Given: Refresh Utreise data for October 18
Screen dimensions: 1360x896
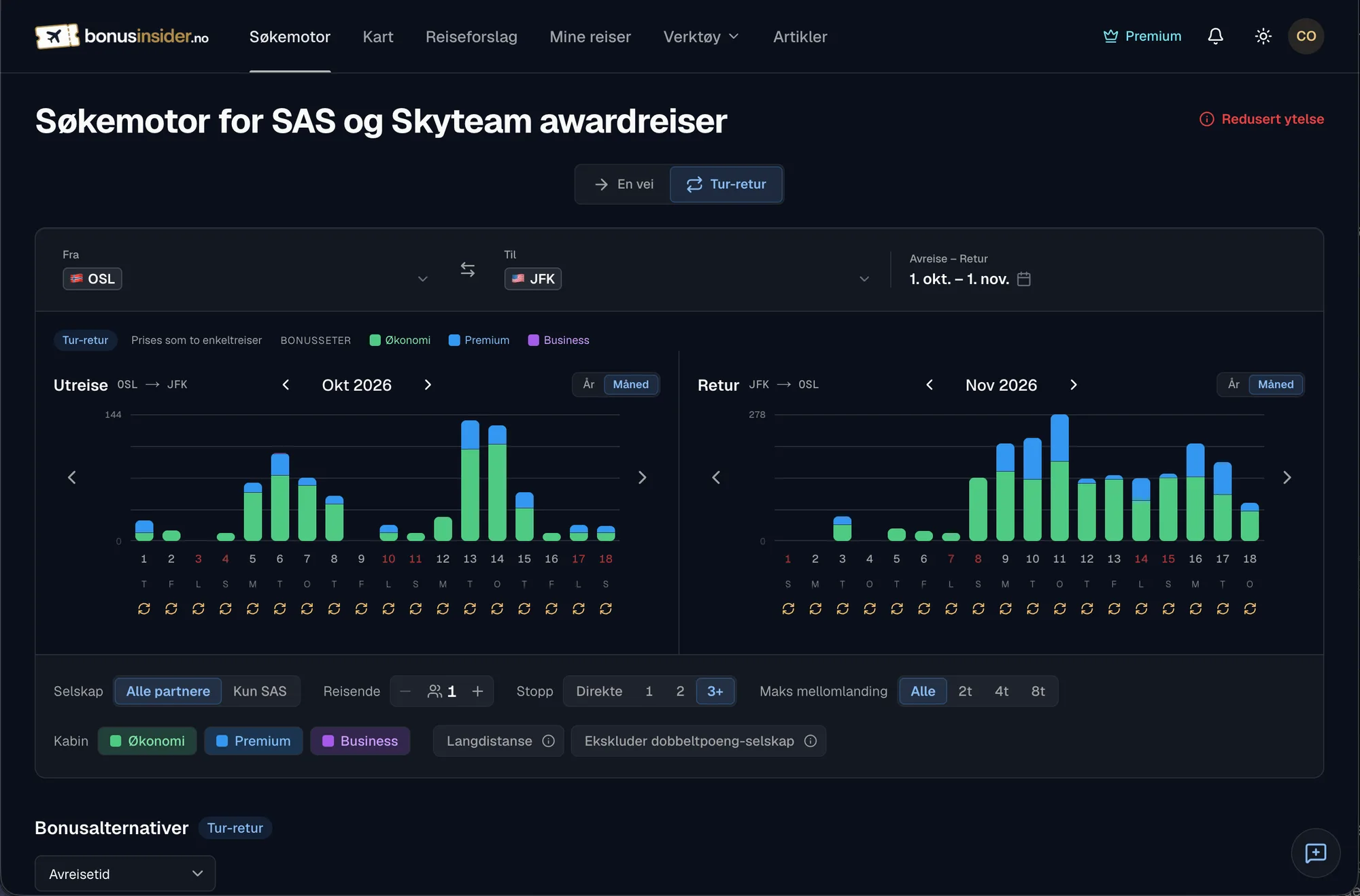Looking at the screenshot, I should pyautogui.click(x=606, y=608).
